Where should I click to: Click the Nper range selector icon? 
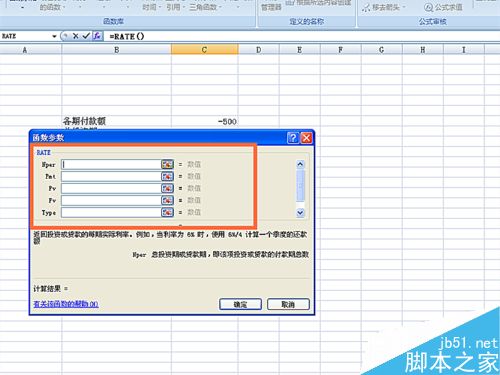click(x=167, y=164)
